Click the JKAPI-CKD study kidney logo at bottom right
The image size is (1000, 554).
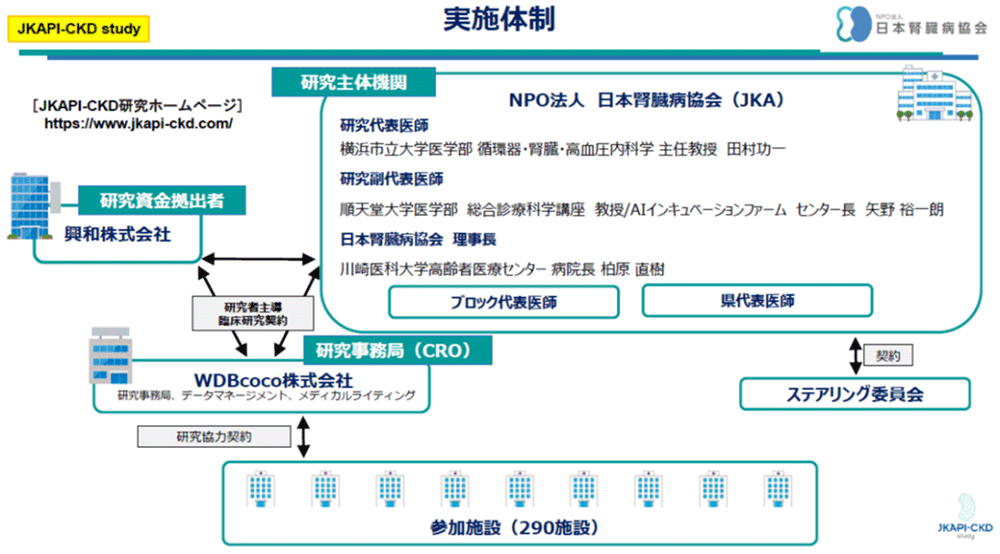966,516
